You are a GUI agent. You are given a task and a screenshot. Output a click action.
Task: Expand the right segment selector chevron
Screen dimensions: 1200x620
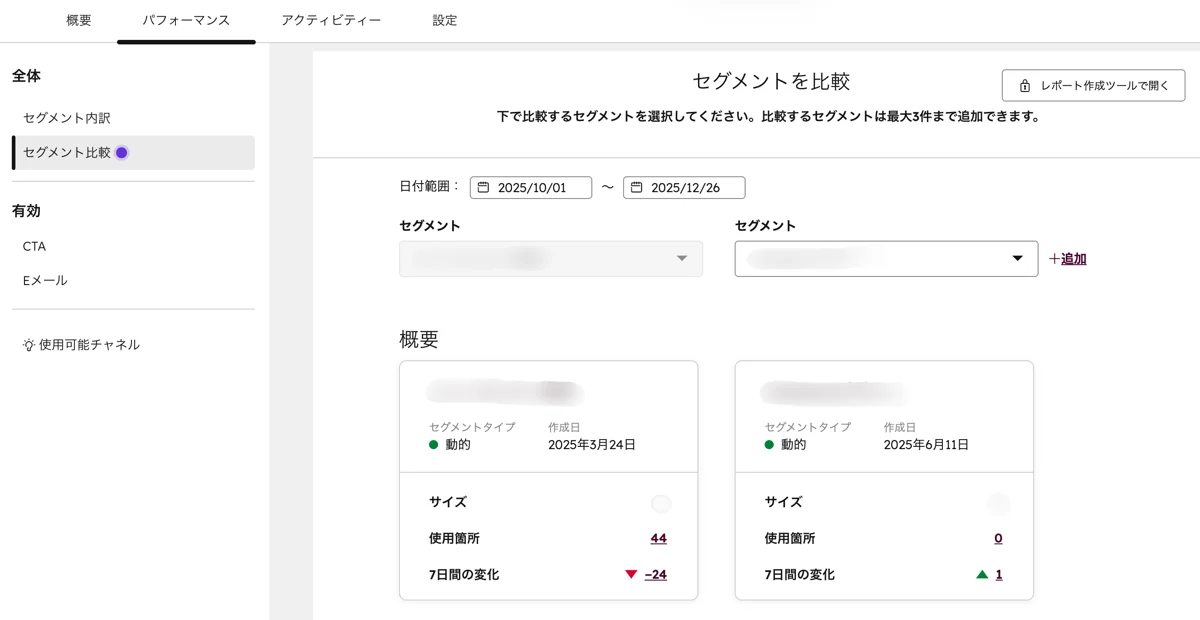1017,258
